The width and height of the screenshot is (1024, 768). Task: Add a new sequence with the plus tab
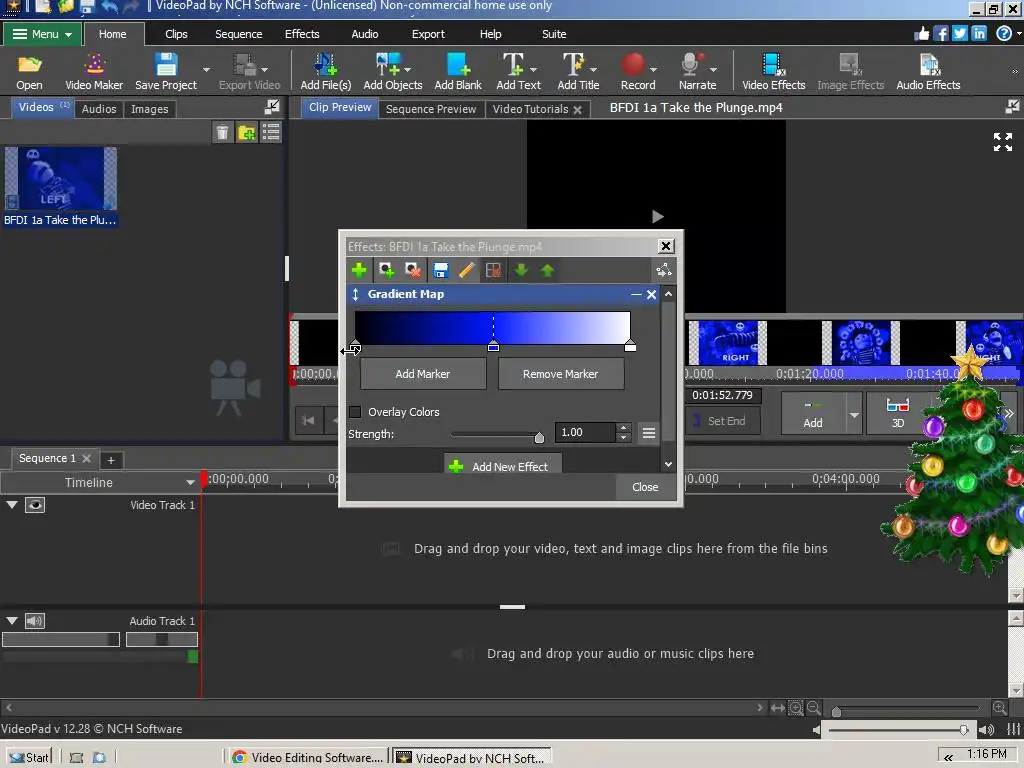[x=111, y=460]
